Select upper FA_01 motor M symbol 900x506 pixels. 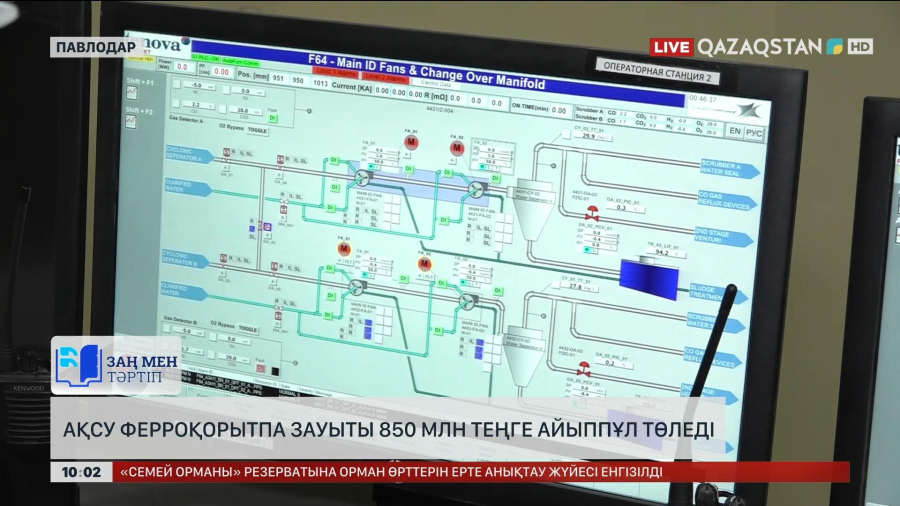pyautogui.click(x=411, y=142)
